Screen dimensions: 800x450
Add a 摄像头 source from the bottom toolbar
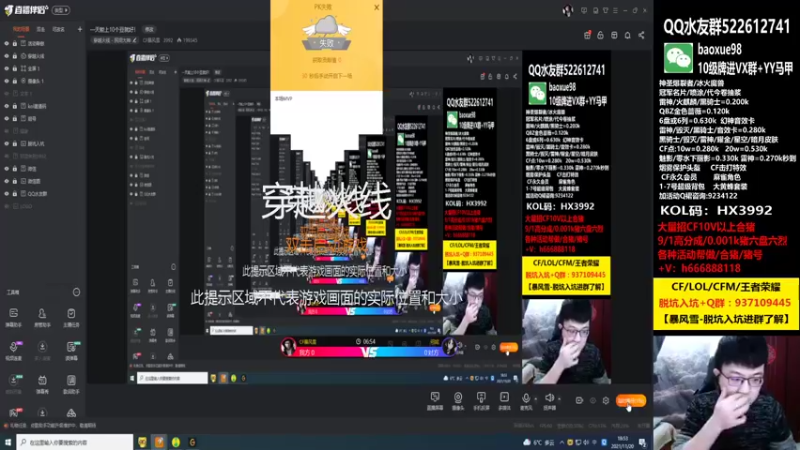458,401
